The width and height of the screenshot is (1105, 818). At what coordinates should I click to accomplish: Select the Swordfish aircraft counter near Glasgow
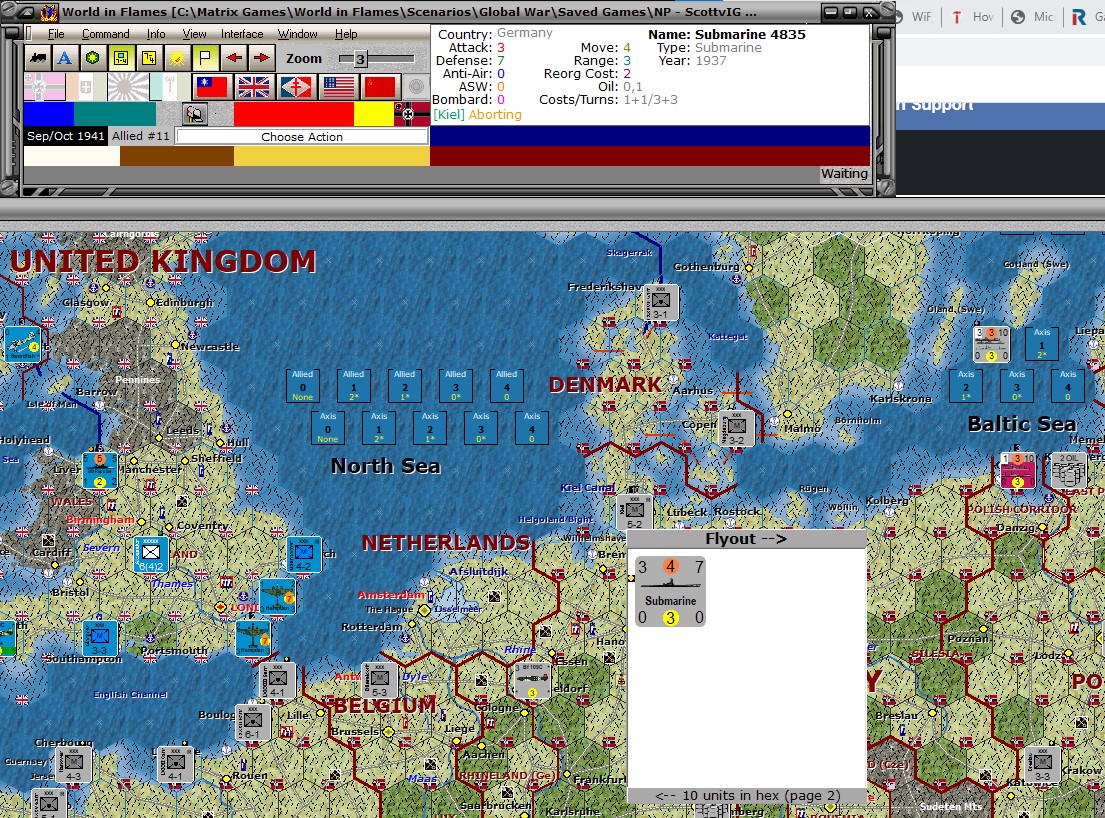click(x=23, y=344)
